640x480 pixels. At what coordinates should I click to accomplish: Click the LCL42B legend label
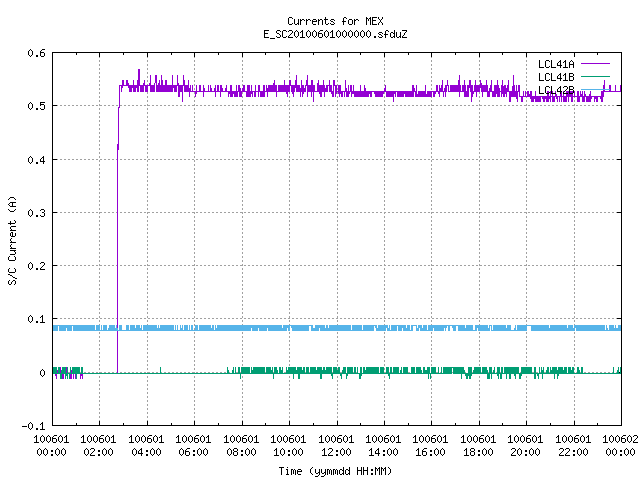pyautogui.click(x=556, y=90)
